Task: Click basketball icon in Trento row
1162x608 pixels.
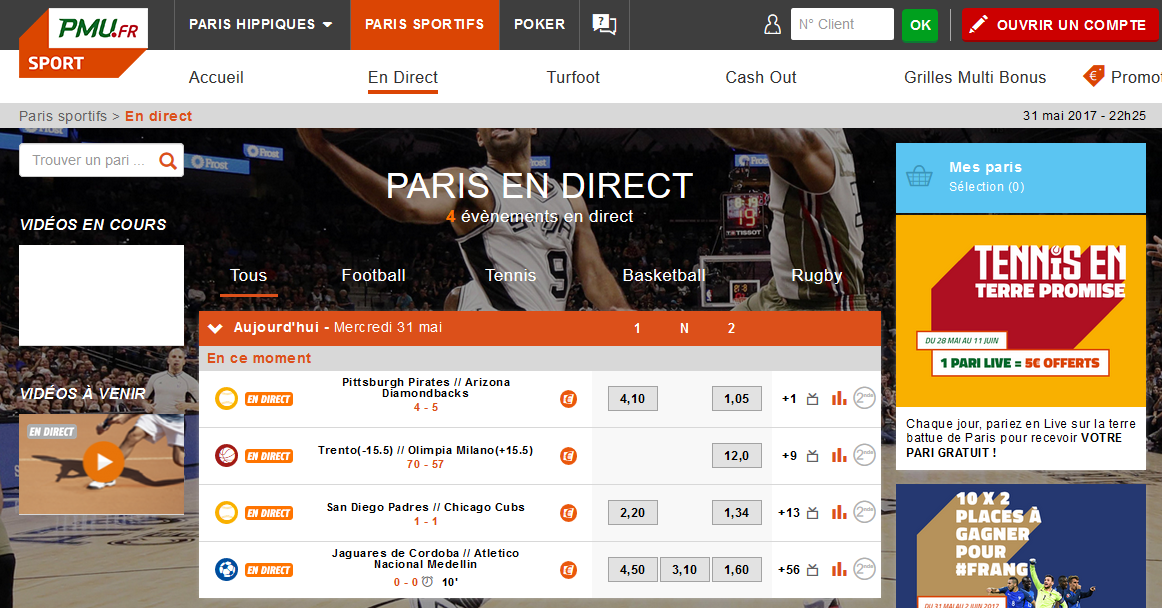Action: click(x=226, y=455)
